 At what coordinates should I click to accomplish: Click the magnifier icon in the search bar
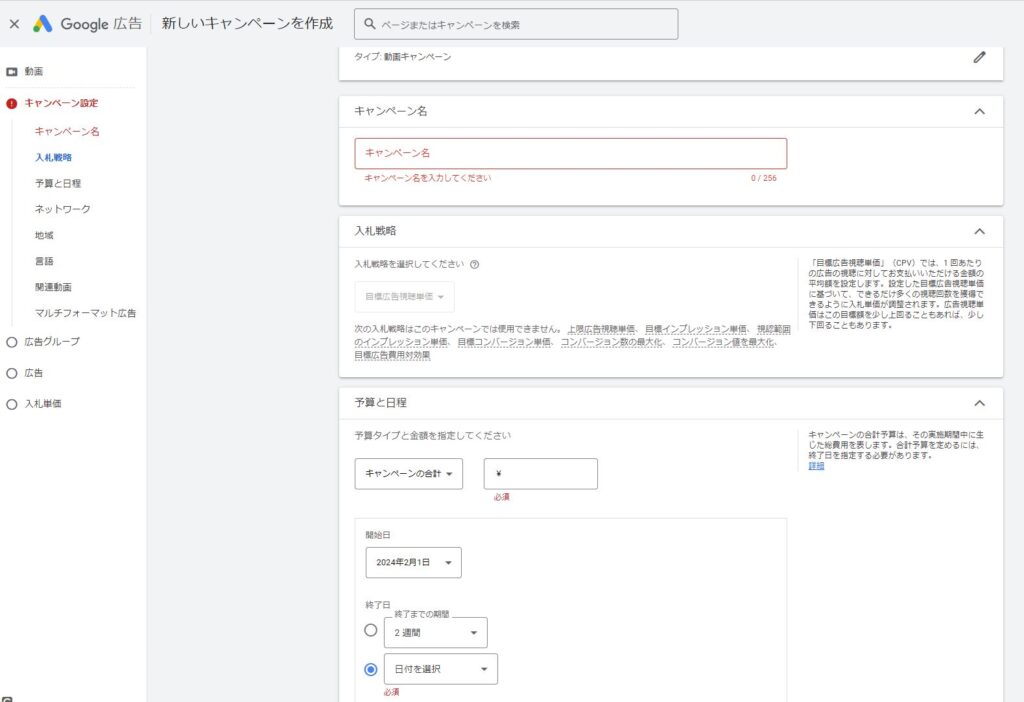click(x=372, y=23)
